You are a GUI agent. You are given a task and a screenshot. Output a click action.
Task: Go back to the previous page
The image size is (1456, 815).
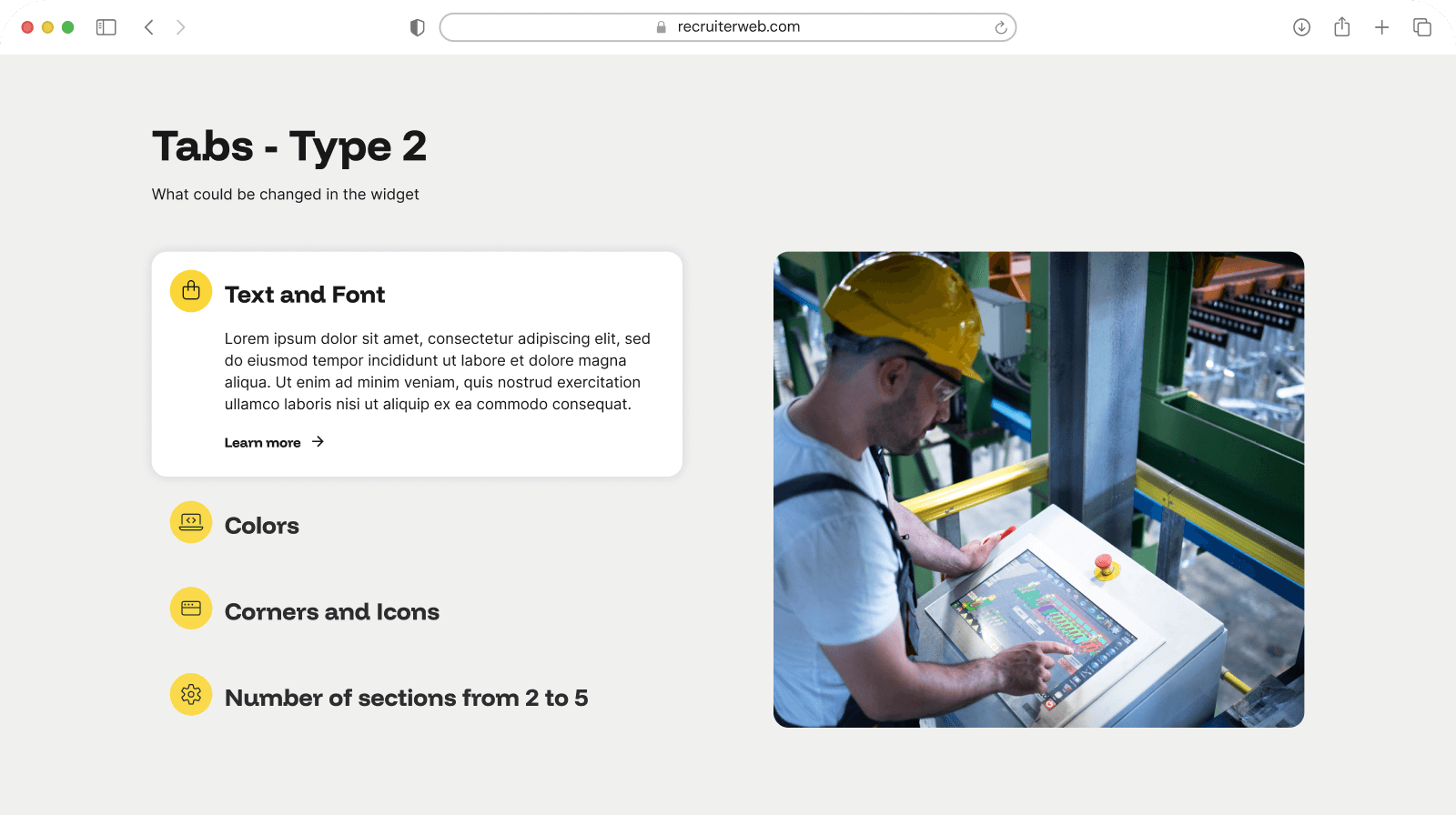(149, 27)
